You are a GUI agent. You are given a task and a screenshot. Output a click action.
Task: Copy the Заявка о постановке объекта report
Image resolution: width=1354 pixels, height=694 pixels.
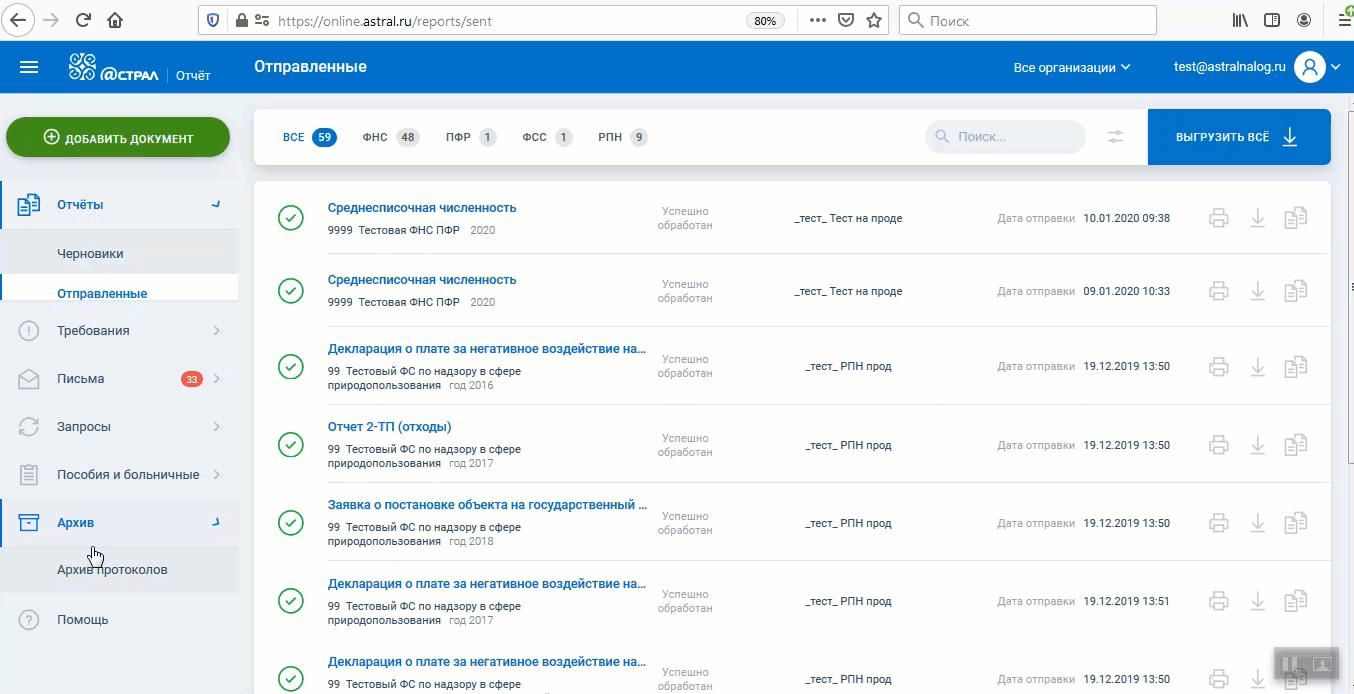pos(1296,523)
